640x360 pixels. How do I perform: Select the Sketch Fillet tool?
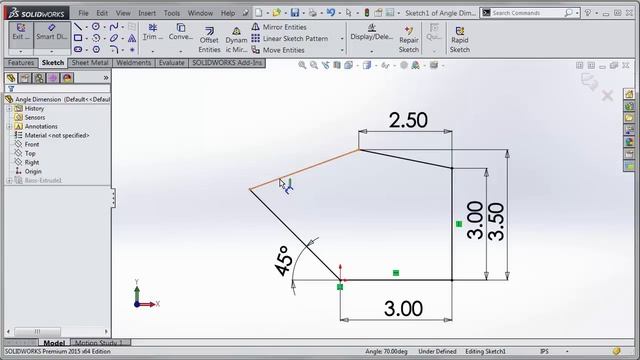pyautogui.click(x=114, y=49)
